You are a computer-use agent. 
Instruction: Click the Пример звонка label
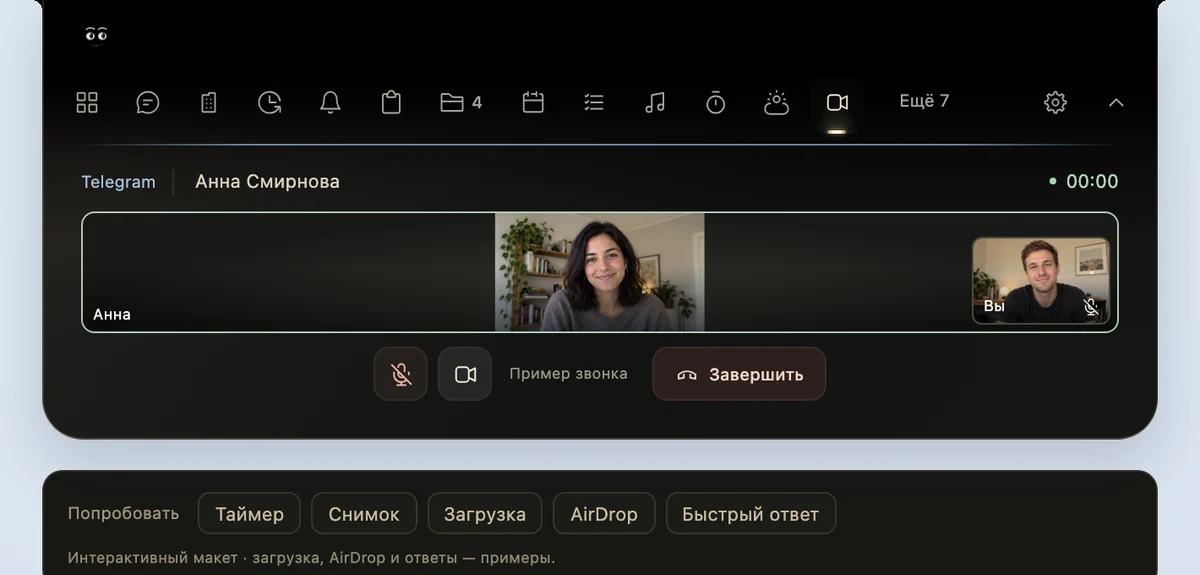click(568, 374)
